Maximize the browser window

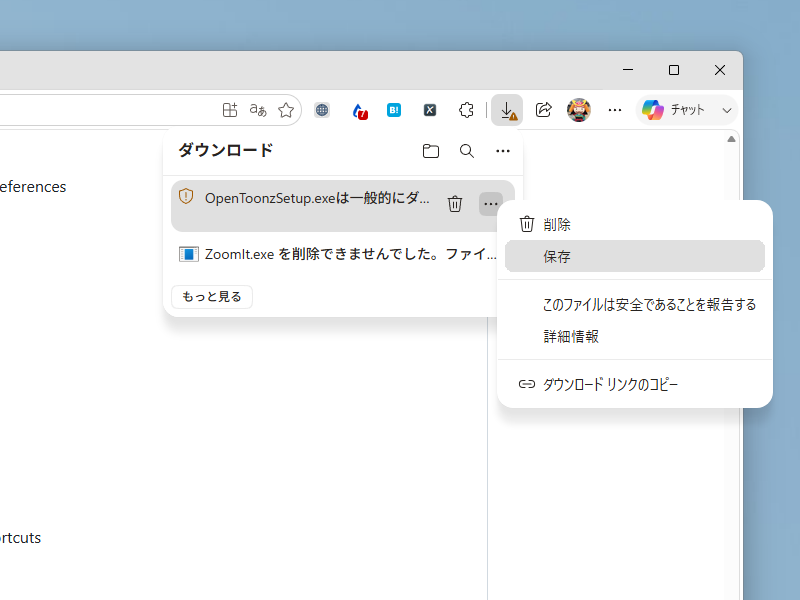[x=674, y=70]
